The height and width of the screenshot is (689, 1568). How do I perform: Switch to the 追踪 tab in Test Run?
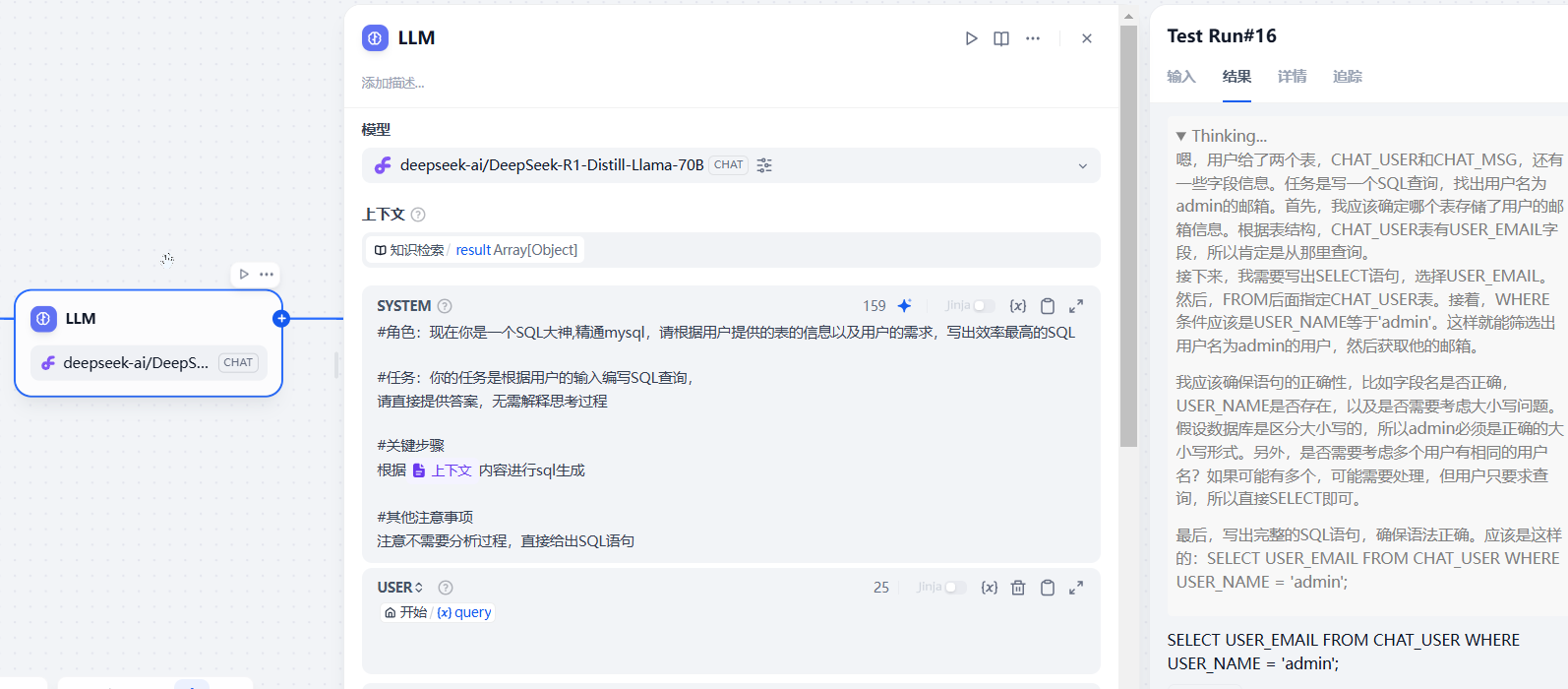1347,77
